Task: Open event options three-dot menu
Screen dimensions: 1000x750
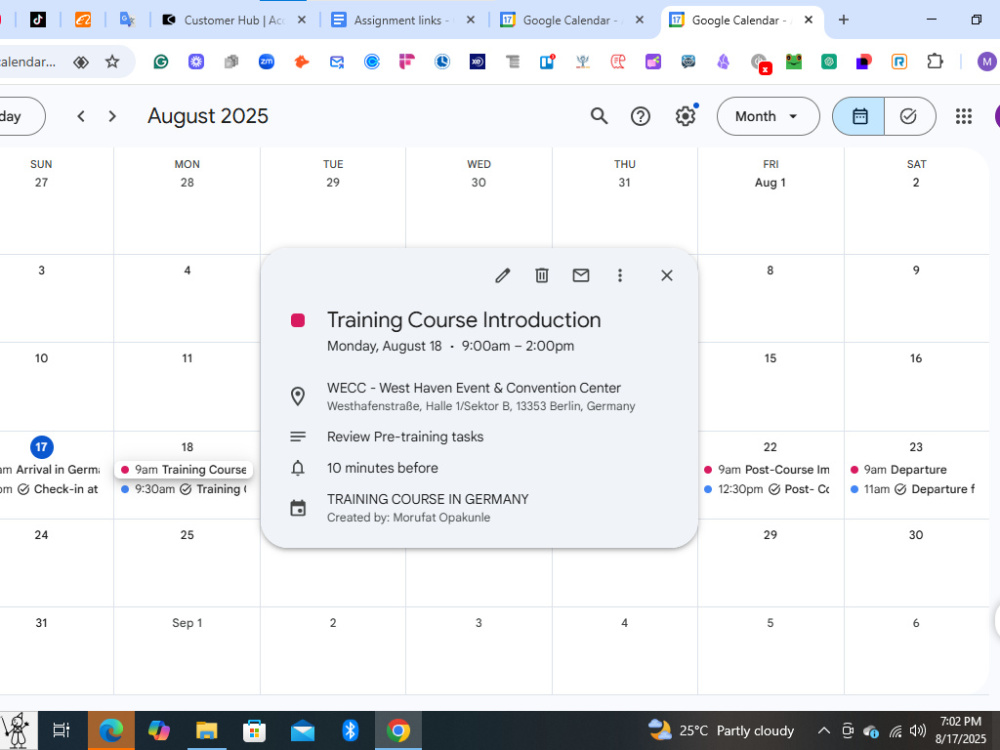Action: [619, 276]
